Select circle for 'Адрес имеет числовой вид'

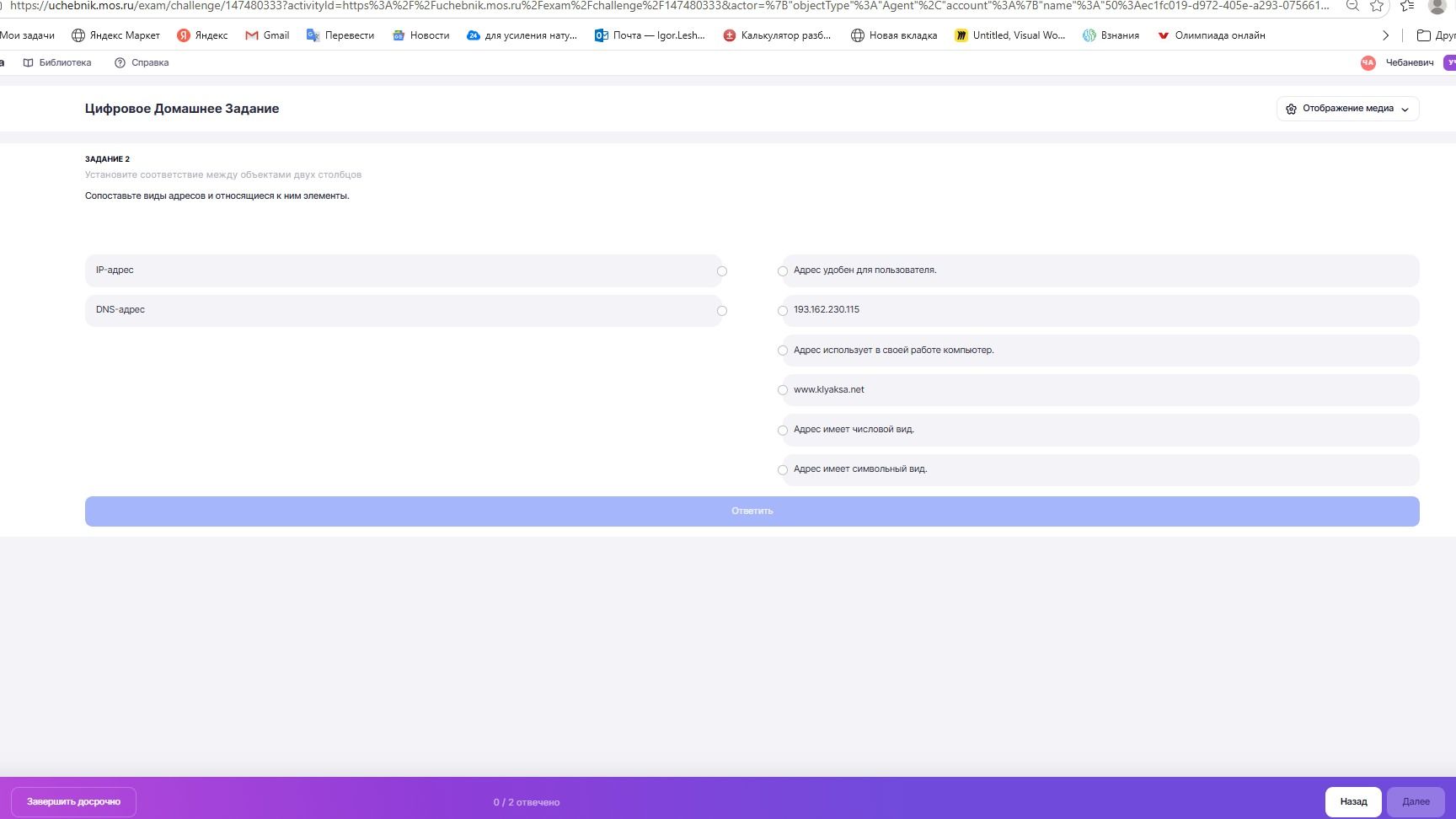click(x=783, y=431)
